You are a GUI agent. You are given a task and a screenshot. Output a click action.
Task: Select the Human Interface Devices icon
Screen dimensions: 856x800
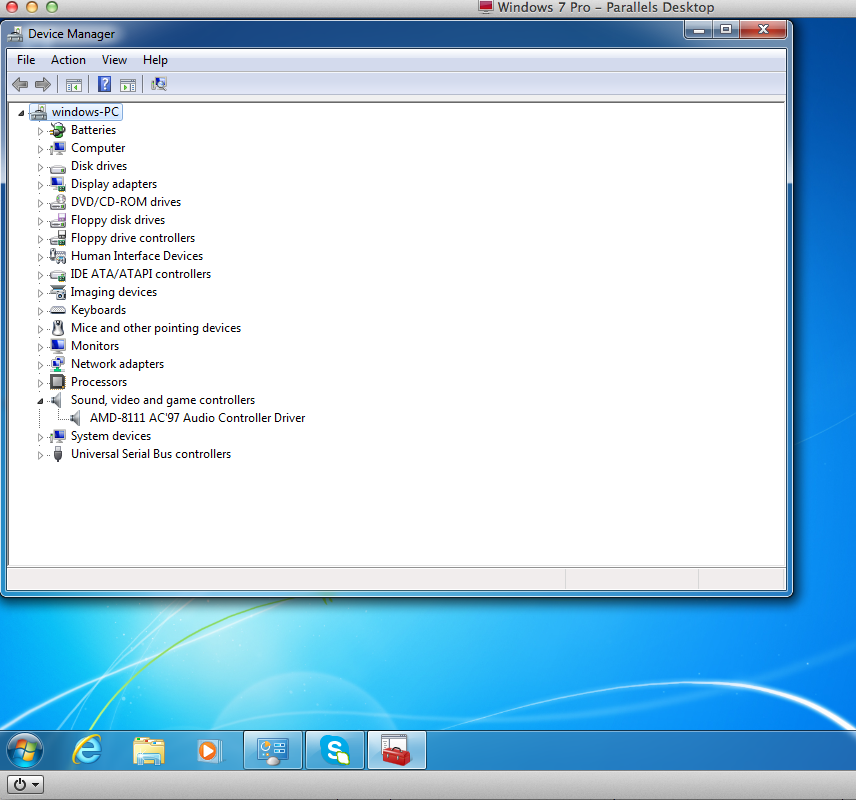point(57,256)
